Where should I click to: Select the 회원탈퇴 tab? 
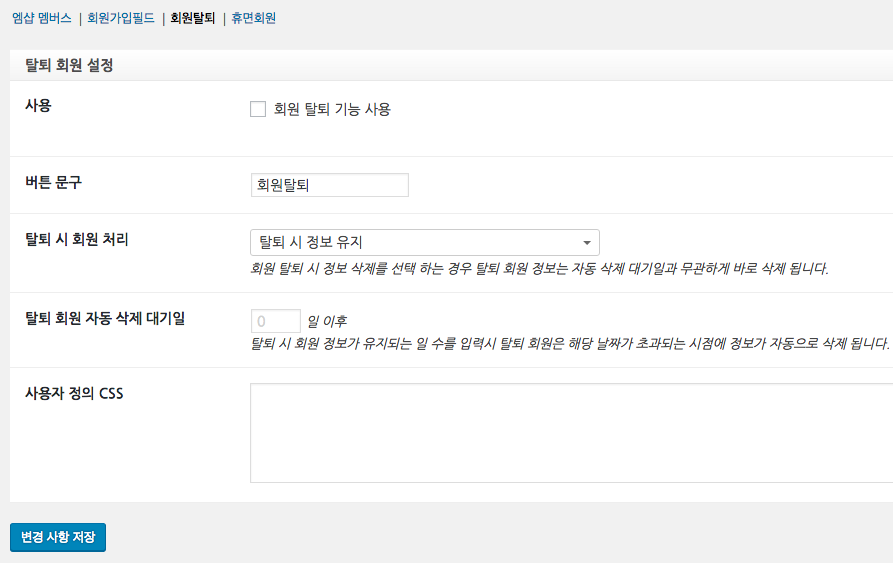tap(192, 18)
